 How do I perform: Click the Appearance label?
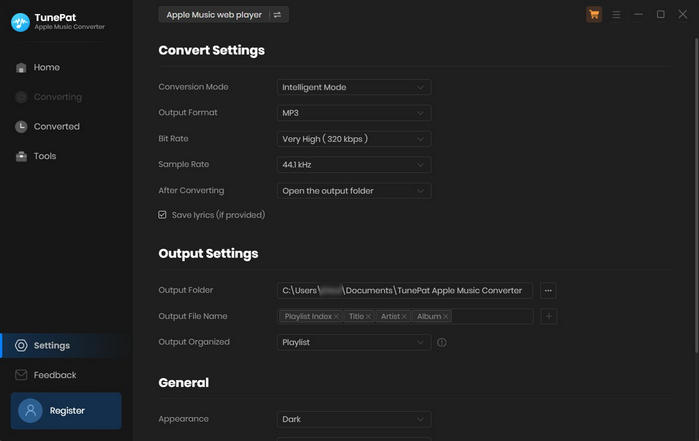pyautogui.click(x=184, y=419)
